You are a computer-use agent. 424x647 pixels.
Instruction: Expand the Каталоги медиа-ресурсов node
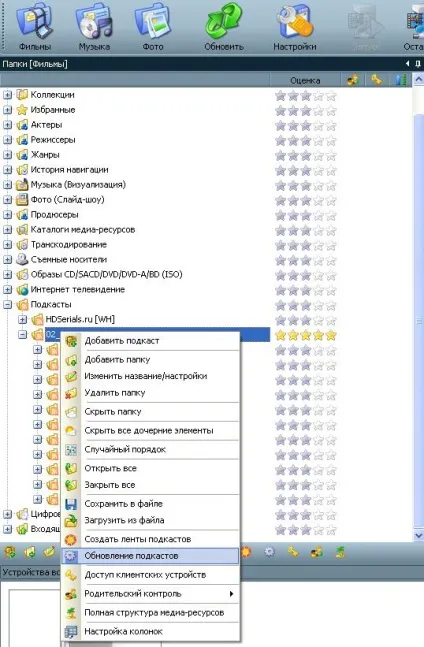pos(7,230)
